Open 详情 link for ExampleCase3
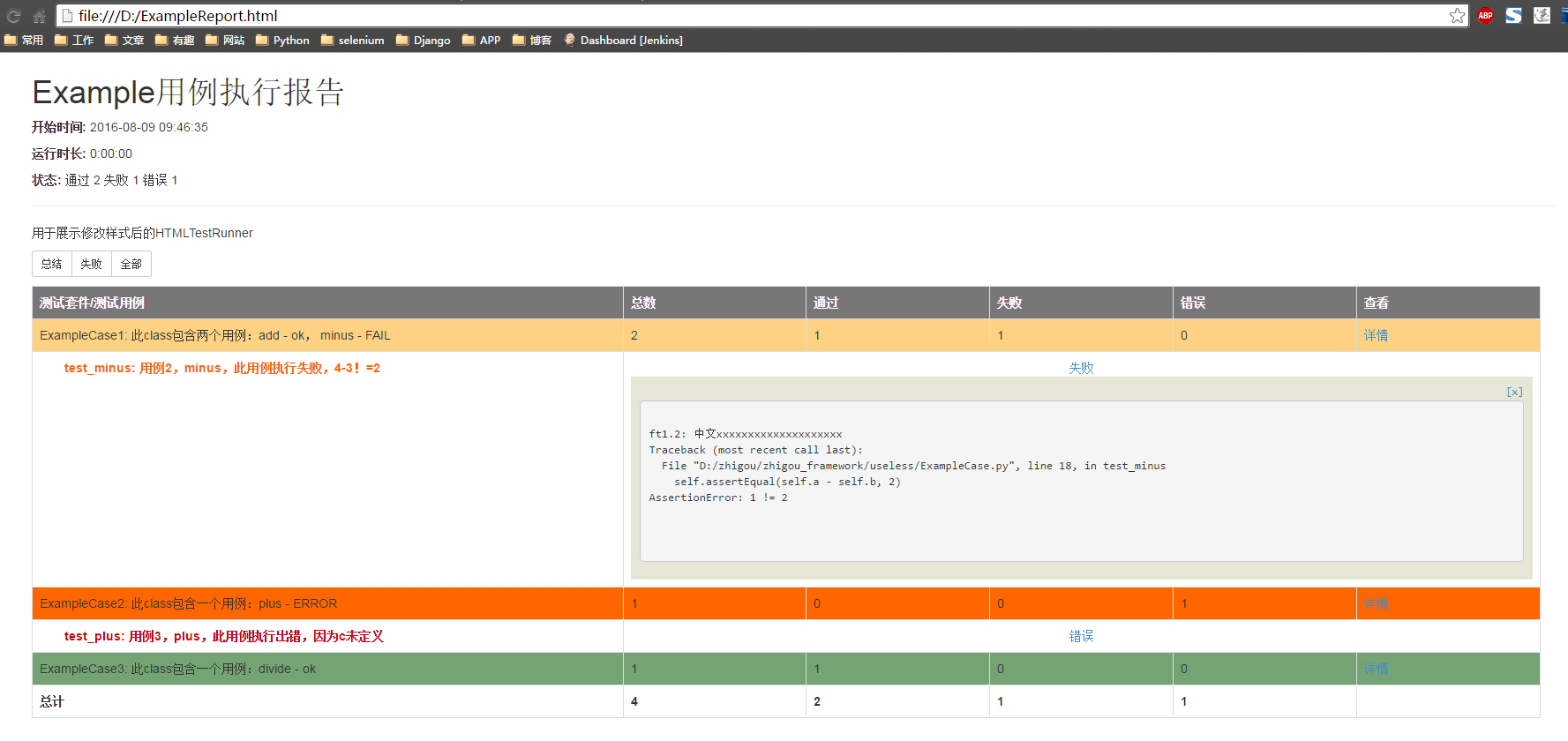 [1376, 669]
